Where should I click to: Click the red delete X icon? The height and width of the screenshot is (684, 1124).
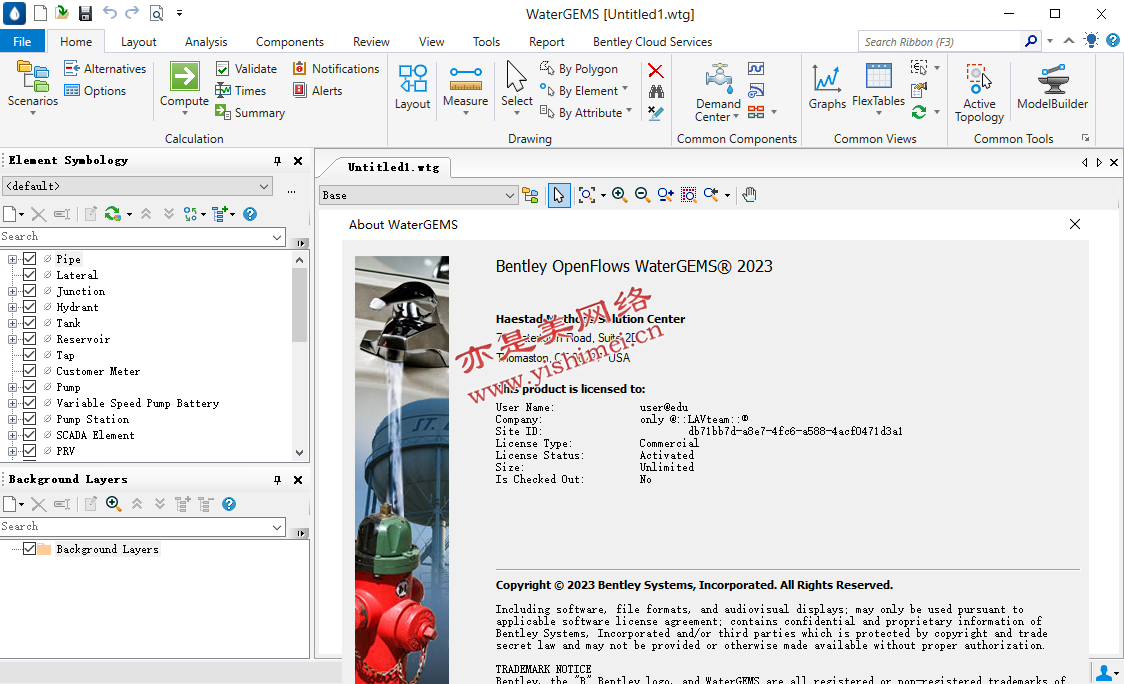pos(655,70)
